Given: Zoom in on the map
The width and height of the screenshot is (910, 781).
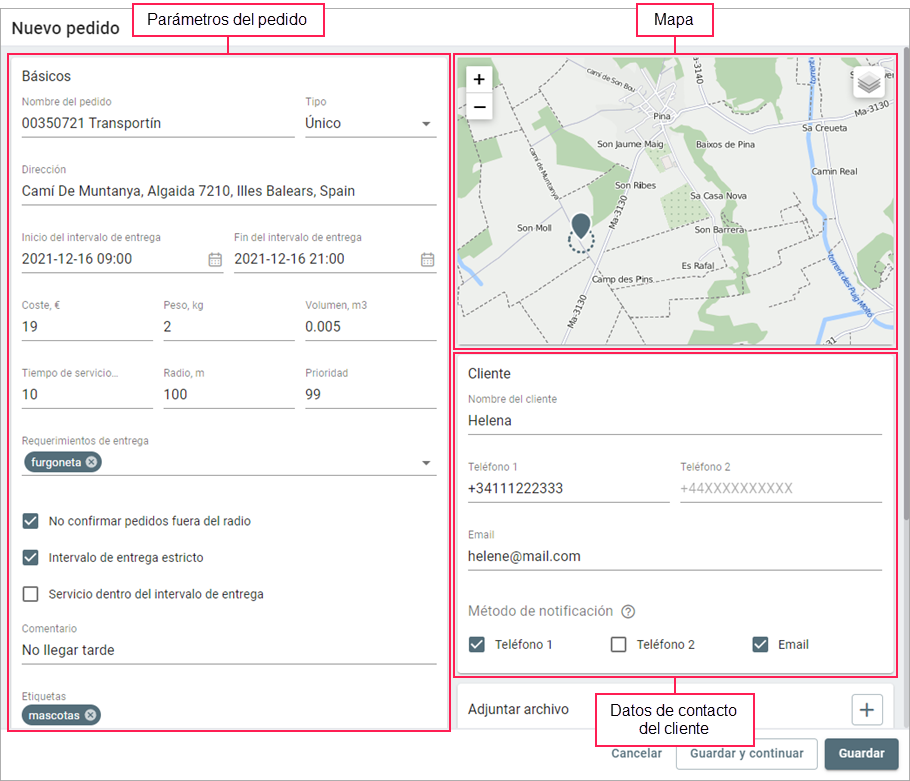Looking at the screenshot, I should click(479, 79).
